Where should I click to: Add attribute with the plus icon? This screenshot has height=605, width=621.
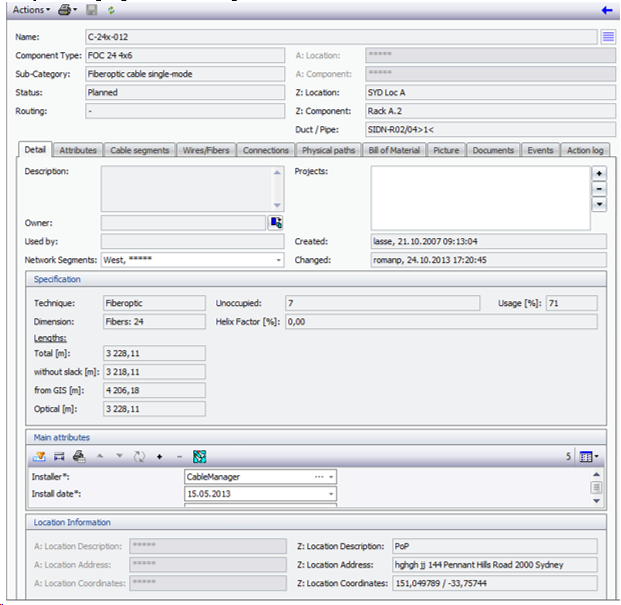pos(160,457)
